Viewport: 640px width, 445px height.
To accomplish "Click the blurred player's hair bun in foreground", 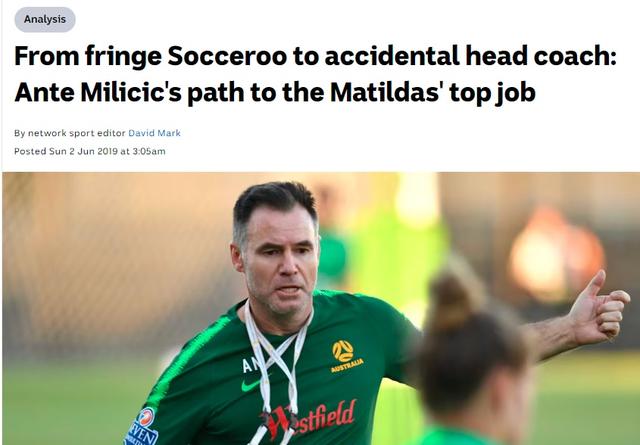I will pos(451,301).
